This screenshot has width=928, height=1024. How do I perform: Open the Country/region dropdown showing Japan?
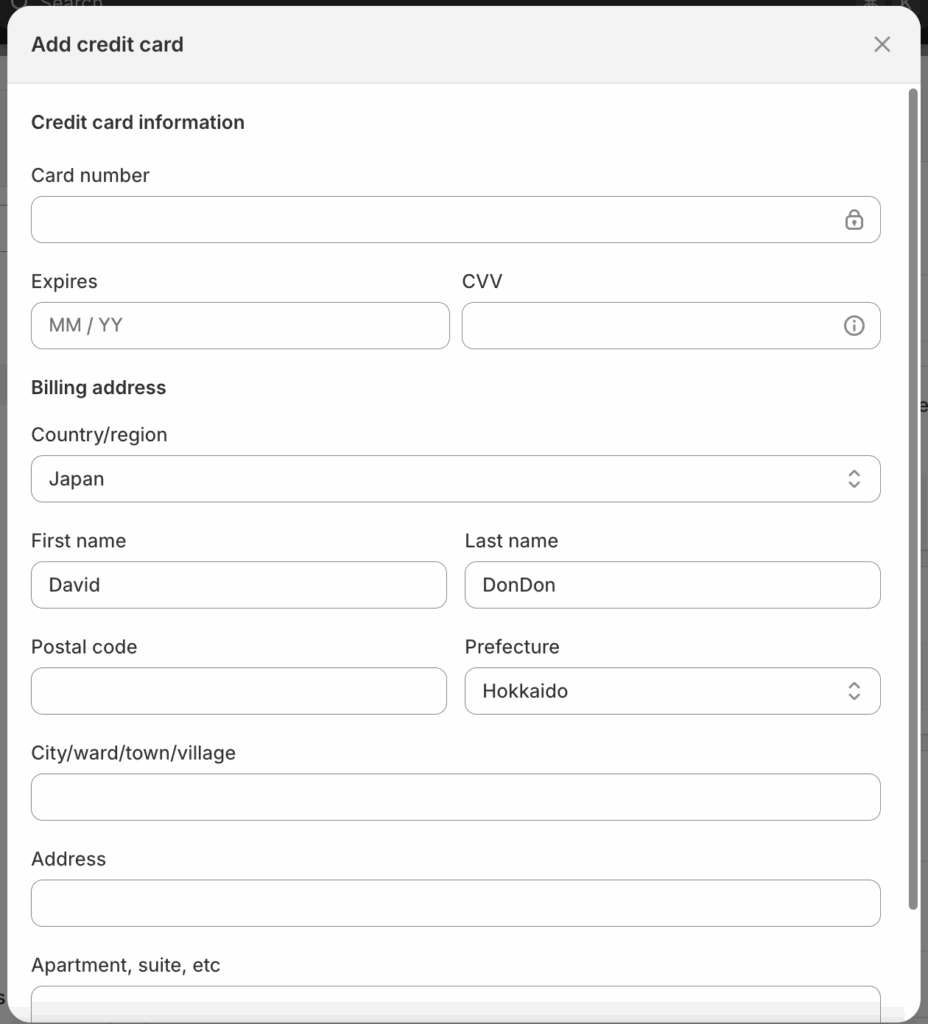pos(455,479)
